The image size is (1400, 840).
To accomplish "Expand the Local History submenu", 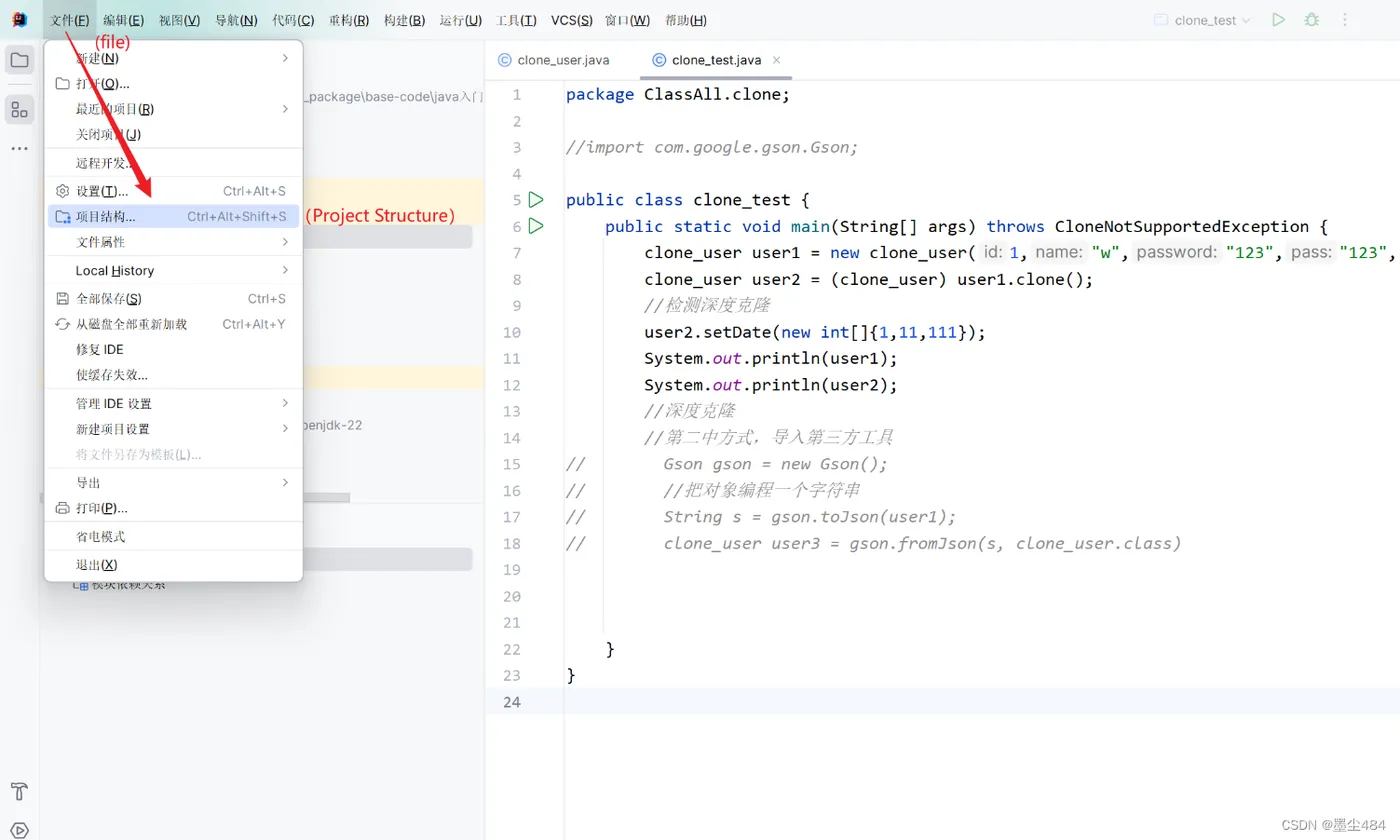I will click(x=174, y=270).
